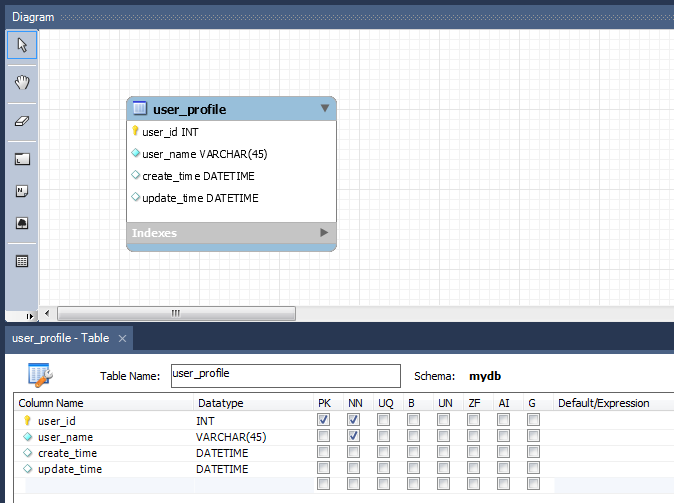Image resolution: width=674 pixels, height=503 pixels.
Task: Click the table editor icon beside Table Name
Action: [x=41, y=376]
